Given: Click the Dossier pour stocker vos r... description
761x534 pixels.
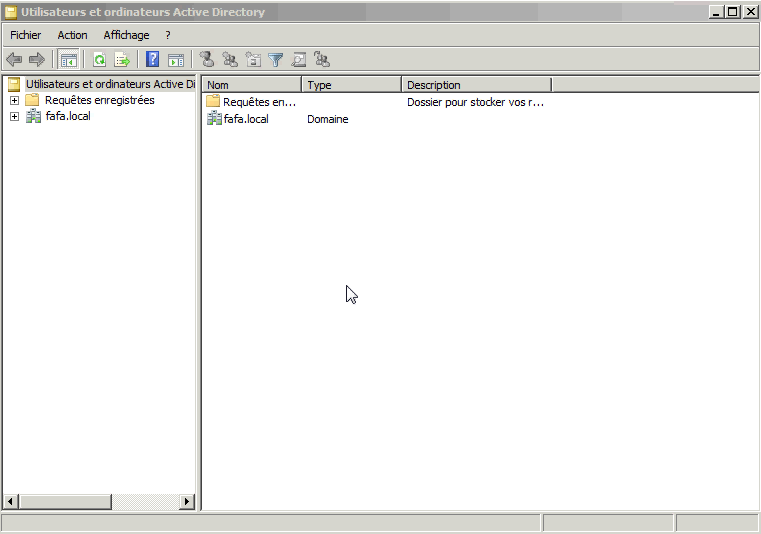Looking at the screenshot, I should click(475, 102).
